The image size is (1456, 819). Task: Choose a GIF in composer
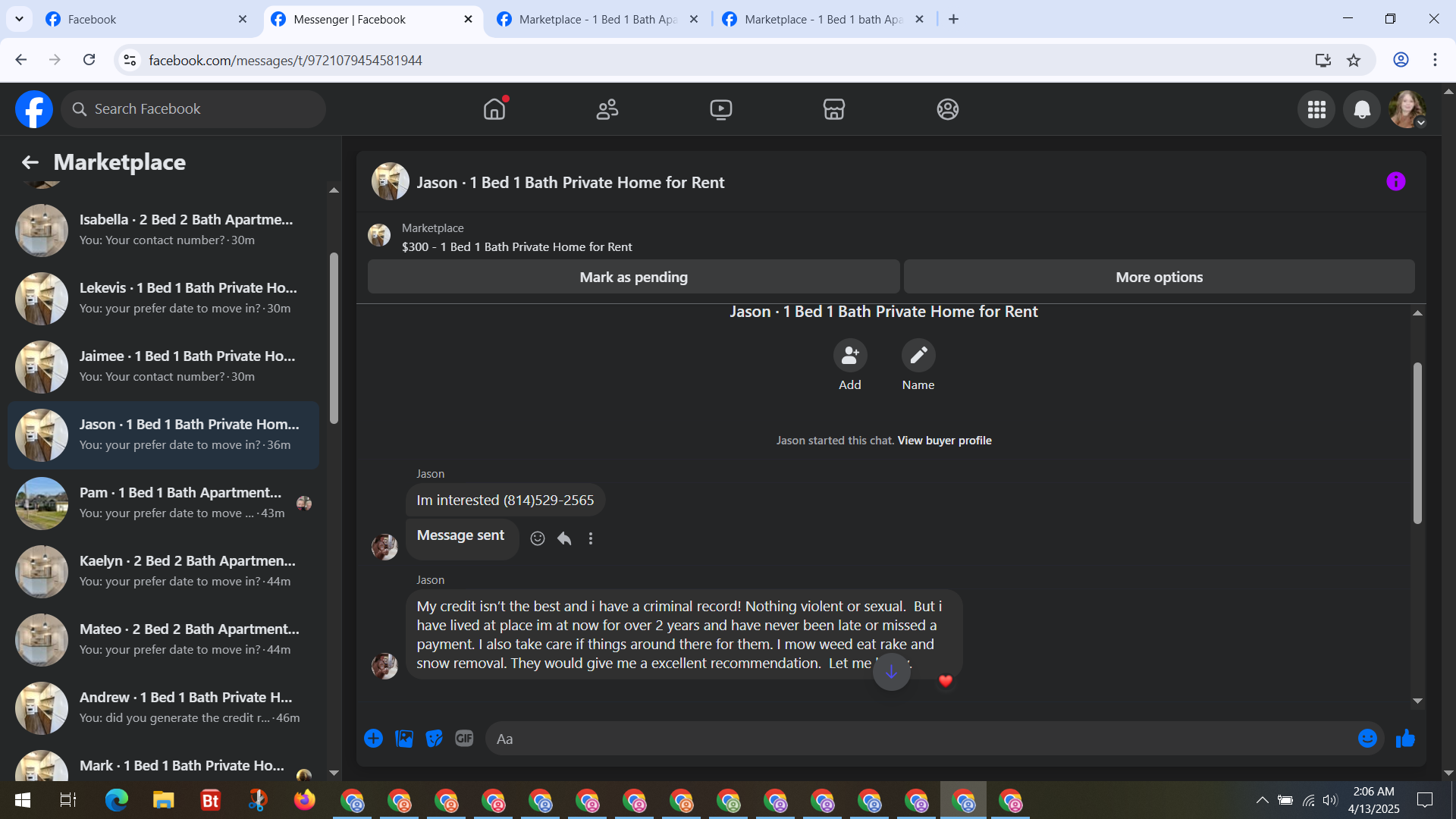tap(464, 739)
